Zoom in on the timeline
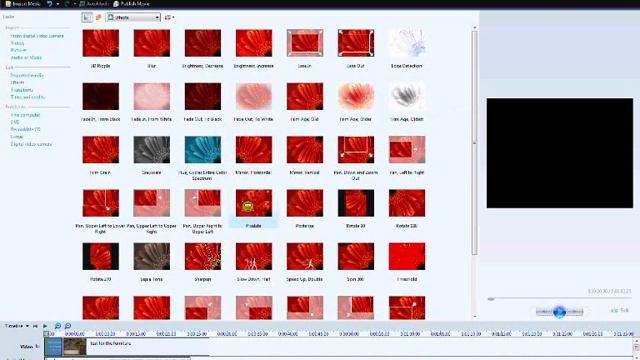The image size is (640, 360). (x=58, y=326)
